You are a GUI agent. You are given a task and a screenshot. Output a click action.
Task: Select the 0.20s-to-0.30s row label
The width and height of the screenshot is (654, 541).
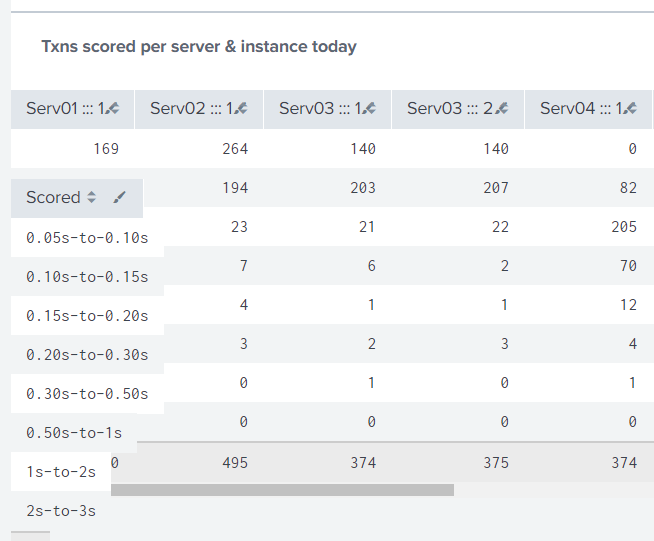point(87,354)
